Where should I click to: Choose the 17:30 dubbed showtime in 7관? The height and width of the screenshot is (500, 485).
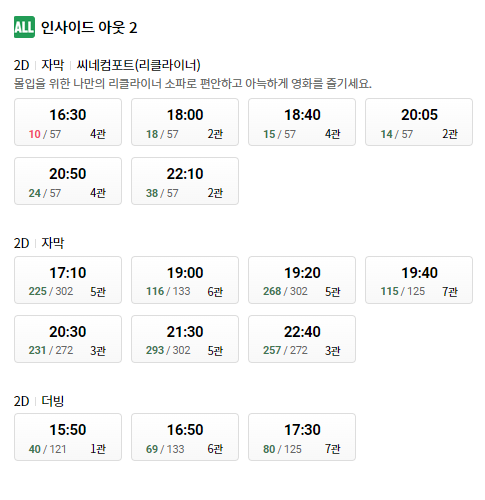302,437
